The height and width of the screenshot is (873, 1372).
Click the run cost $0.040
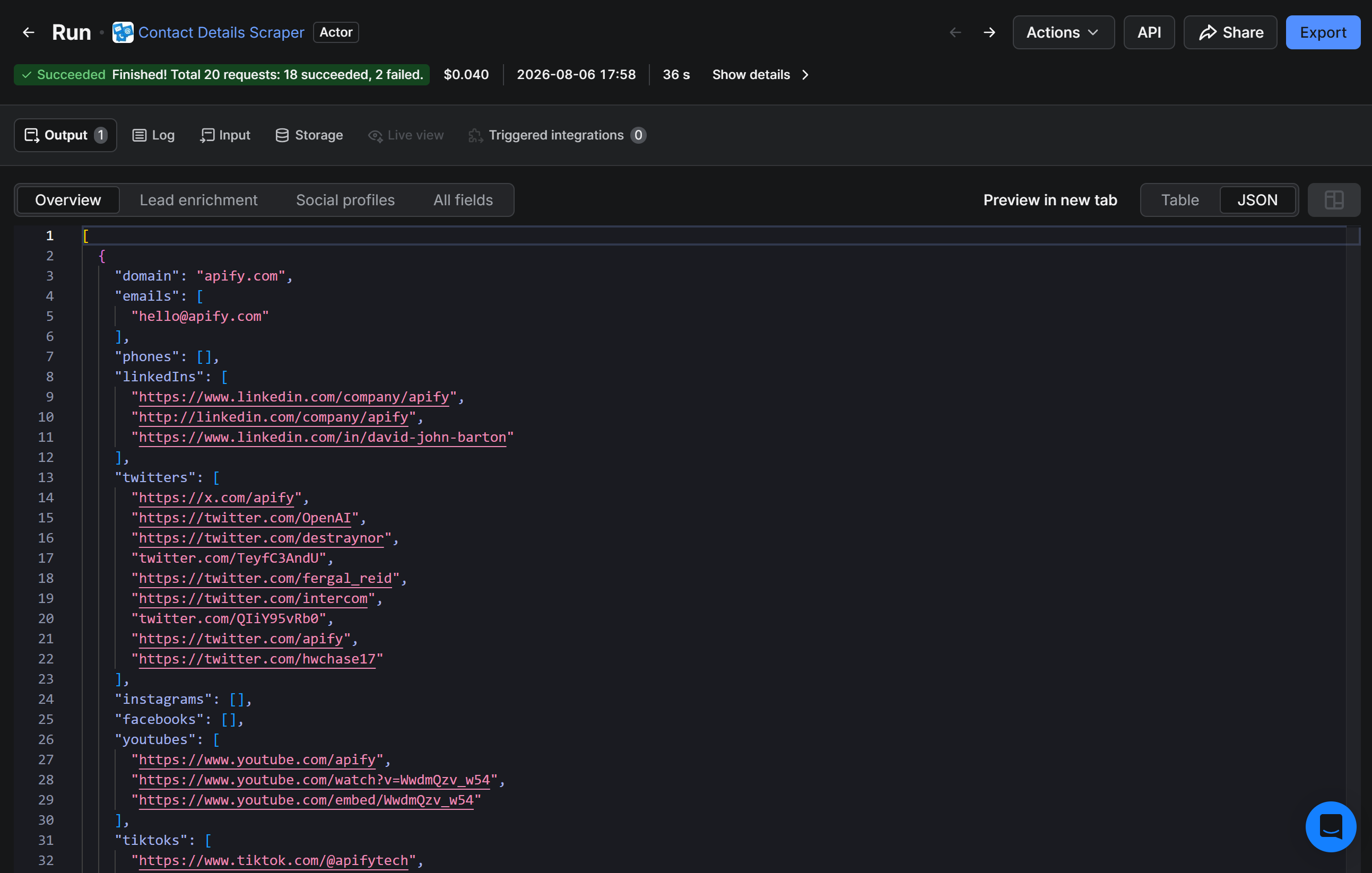click(466, 75)
